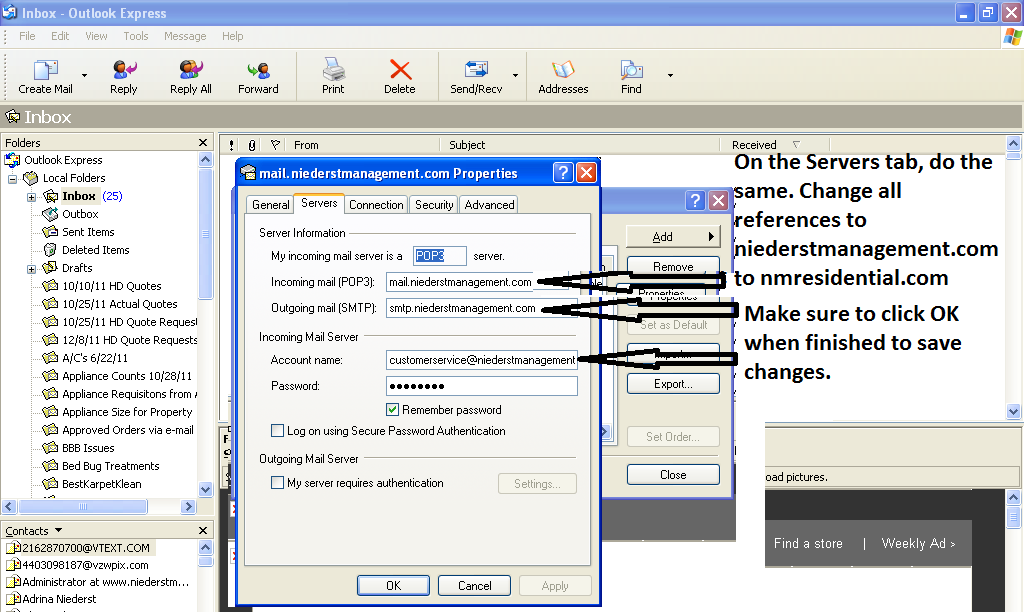Click the Print toolbar icon
Image resolution: width=1024 pixels, height=612 pixels.
[333, 70]
